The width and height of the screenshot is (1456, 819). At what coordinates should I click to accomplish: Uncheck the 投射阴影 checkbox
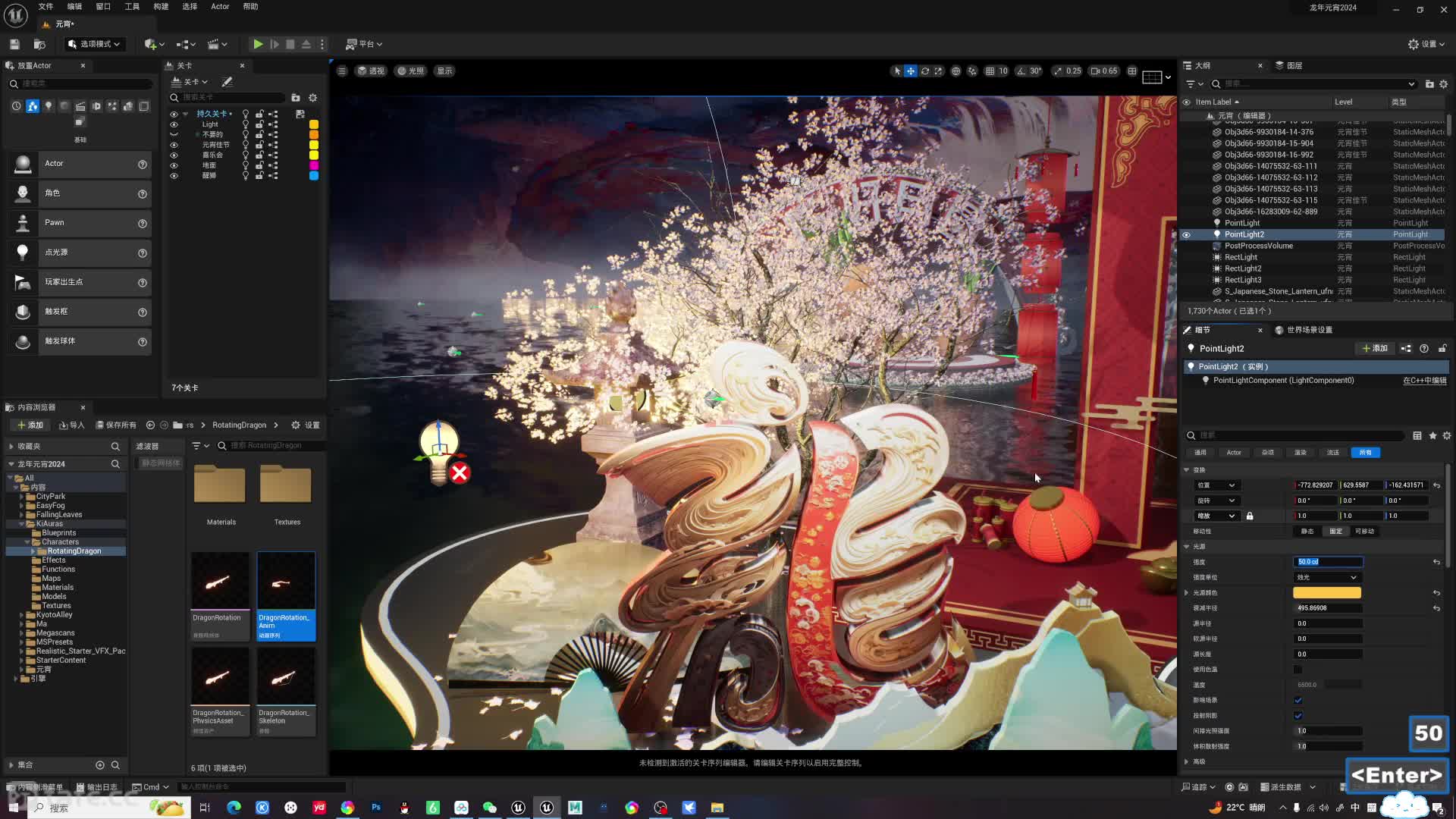tap(1298, 716)
